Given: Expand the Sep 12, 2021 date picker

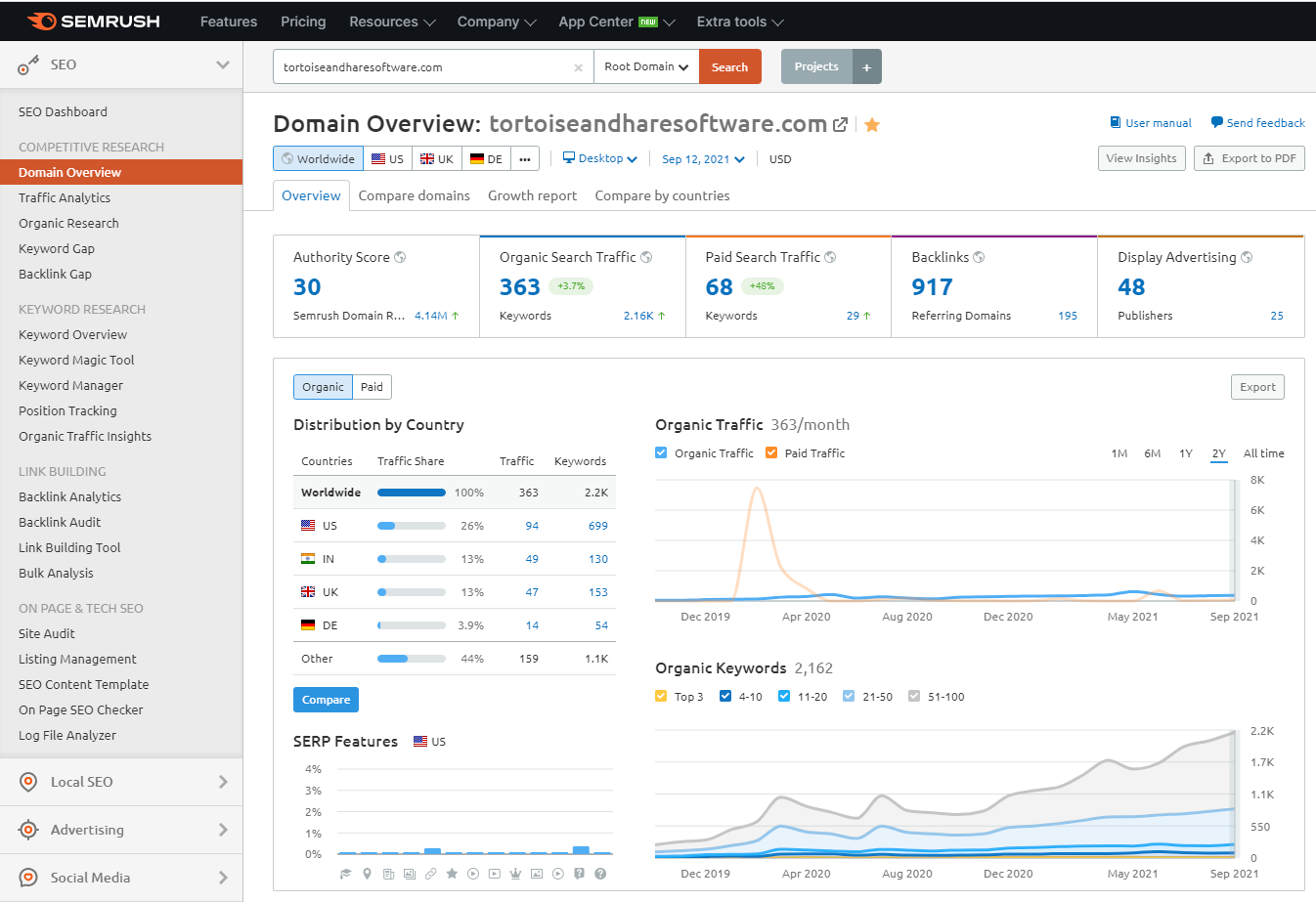Looking at the screenshot, I should tap(703, 159).
